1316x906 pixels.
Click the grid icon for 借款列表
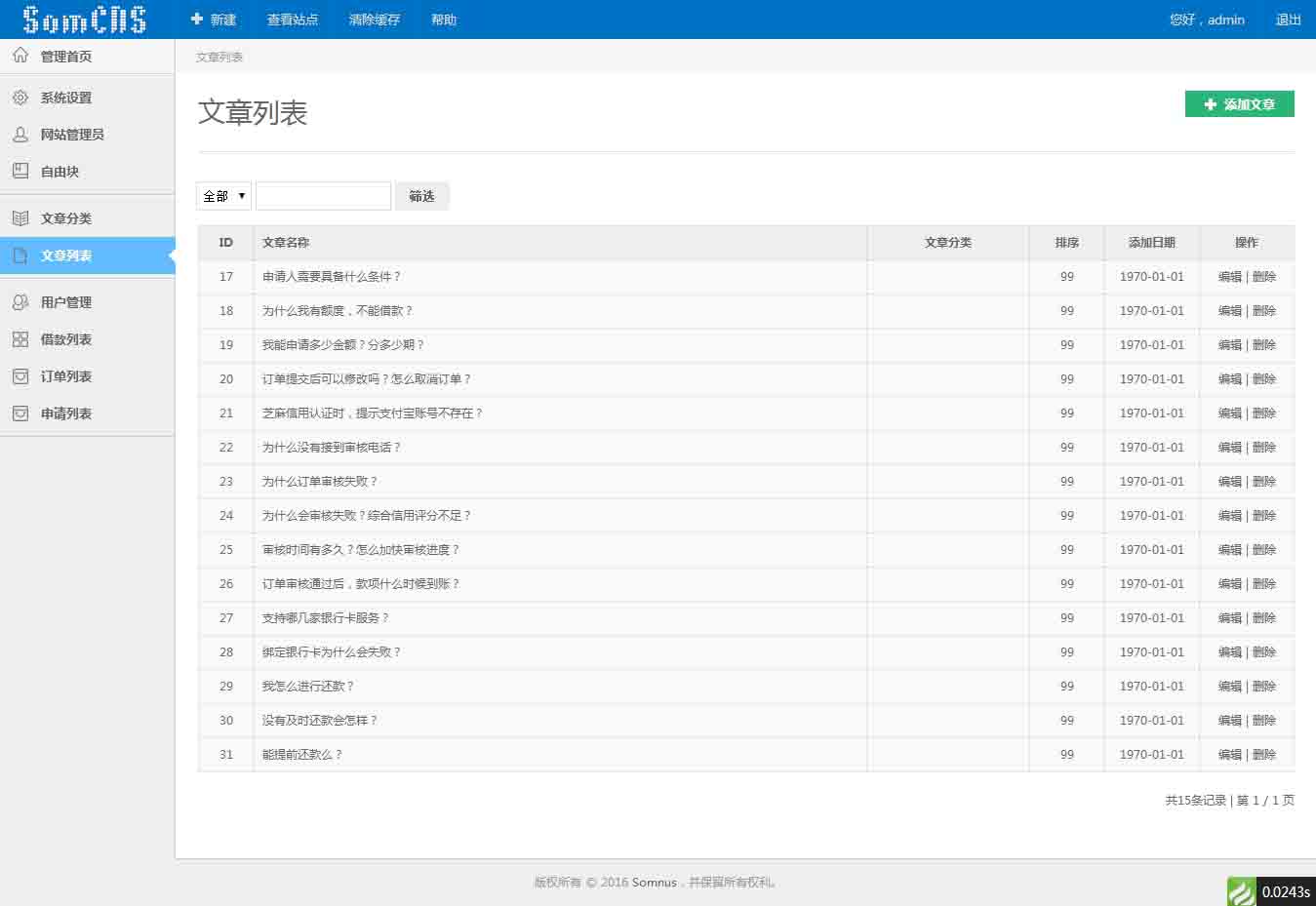[20, 339]
